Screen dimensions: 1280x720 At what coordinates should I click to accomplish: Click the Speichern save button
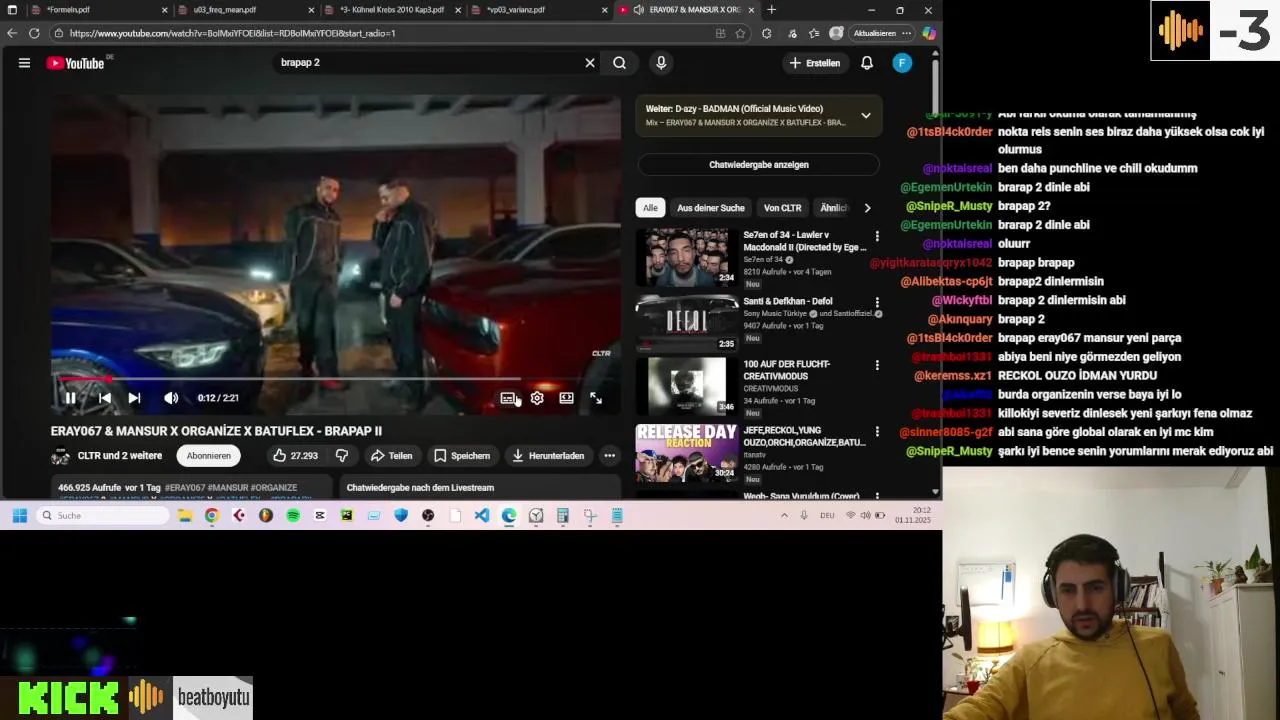click(x=462, y=456)
